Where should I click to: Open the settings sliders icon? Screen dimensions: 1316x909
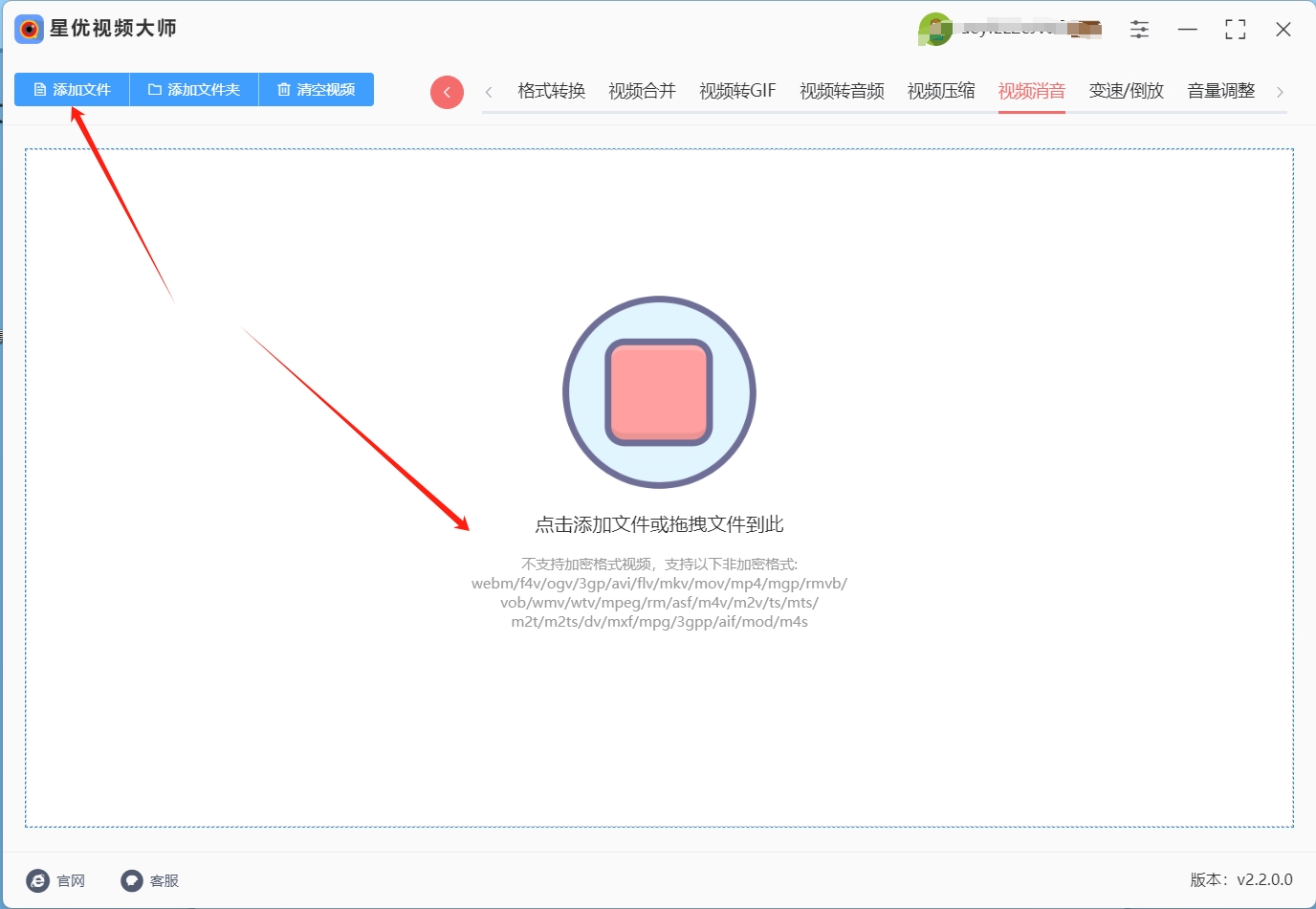tap(1139, 30)
